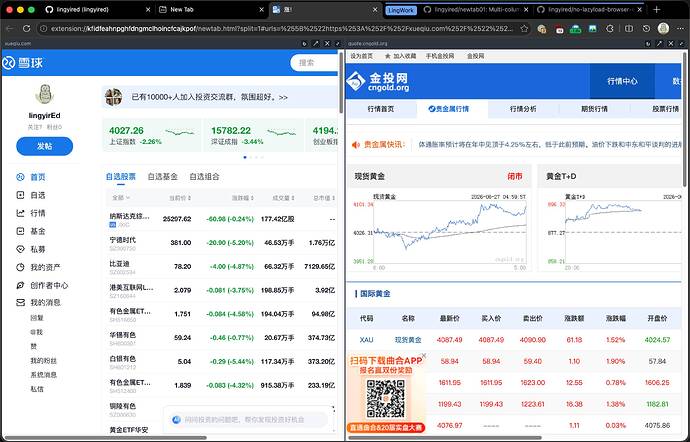Reload the page using browser reload icon
Screen dimensions: 690x442
pyautogui.click(x=26, y=29)
